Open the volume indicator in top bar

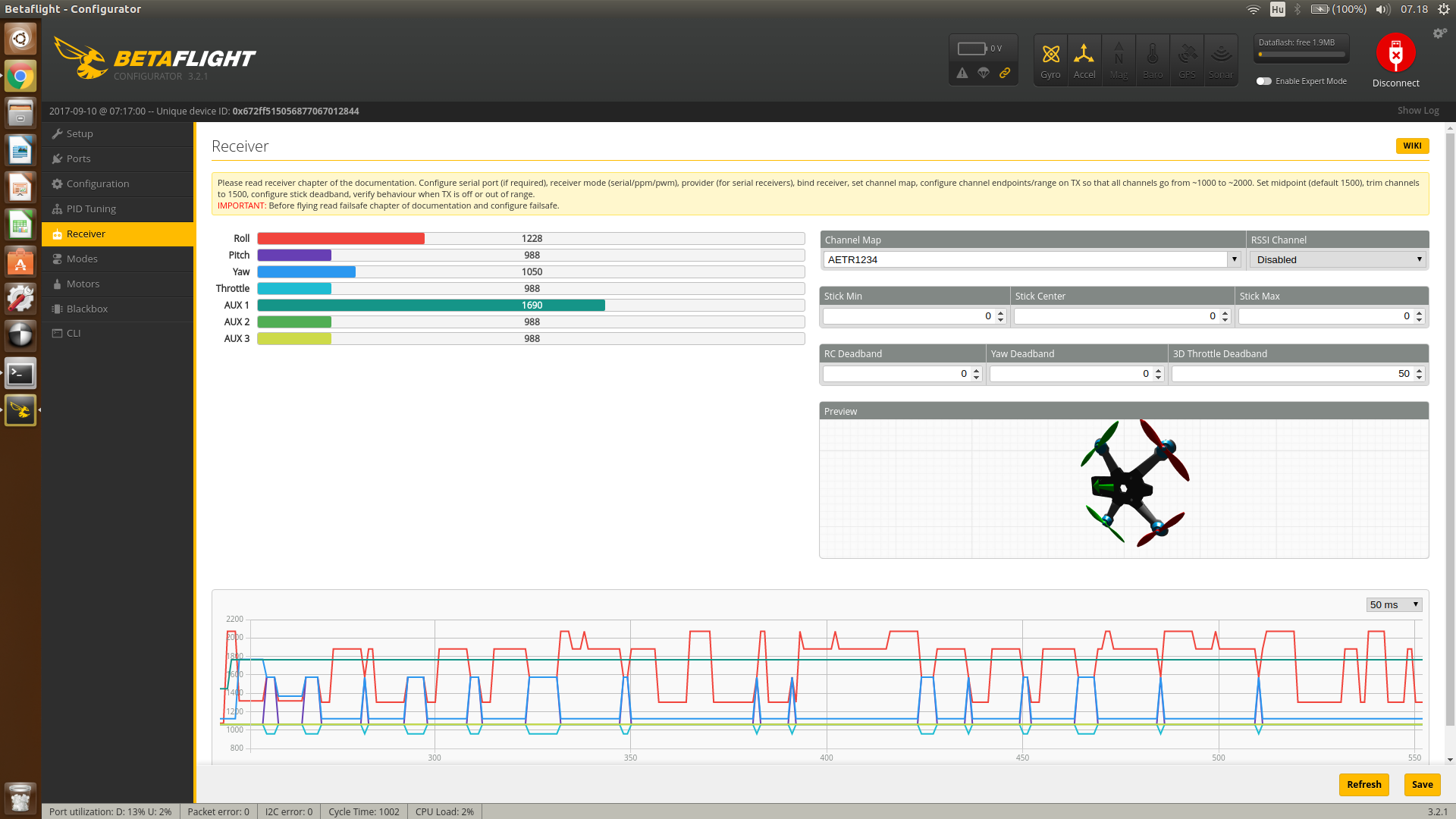[x=1383, y=9]
